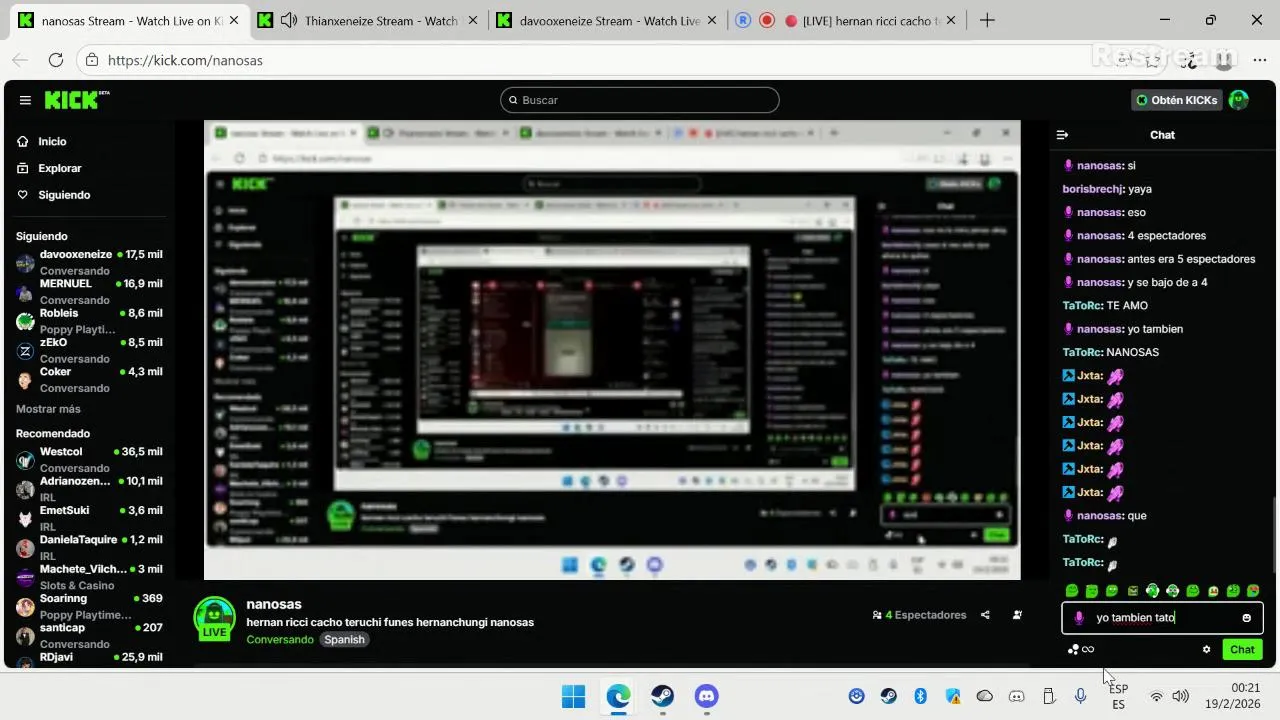Click the share stream icon

point(985,615)
